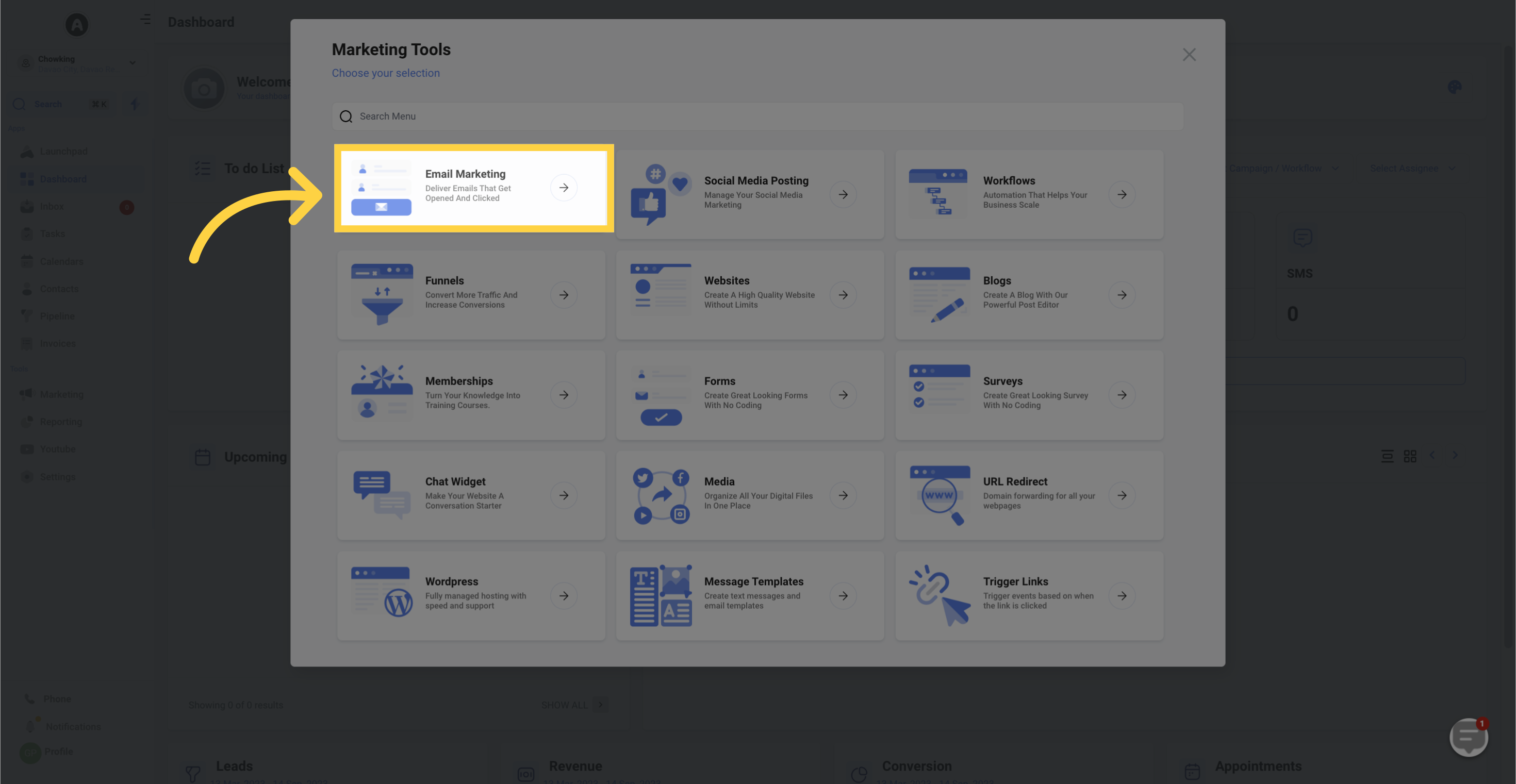Open the Email Marketing arrow button
This screenshot has width=1516, height=784.
pyautogui.click(x=563, y=188)
